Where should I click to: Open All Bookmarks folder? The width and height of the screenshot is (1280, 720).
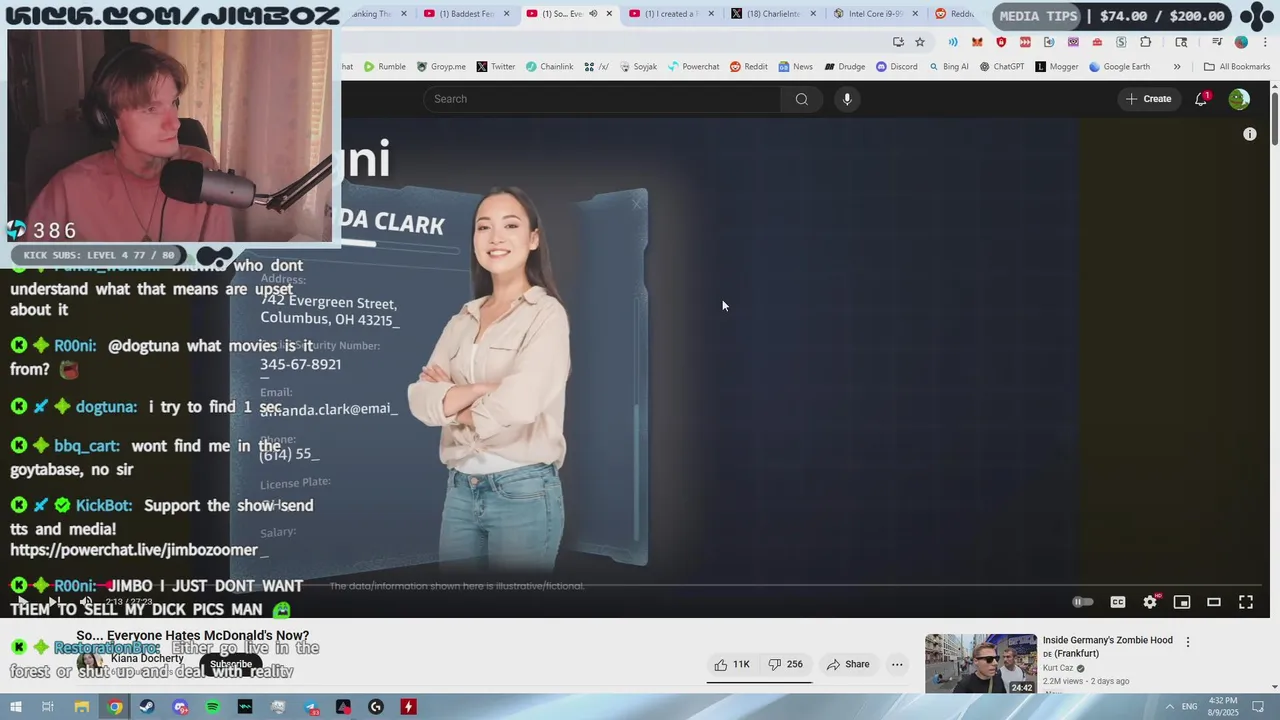coord(1237,67)
